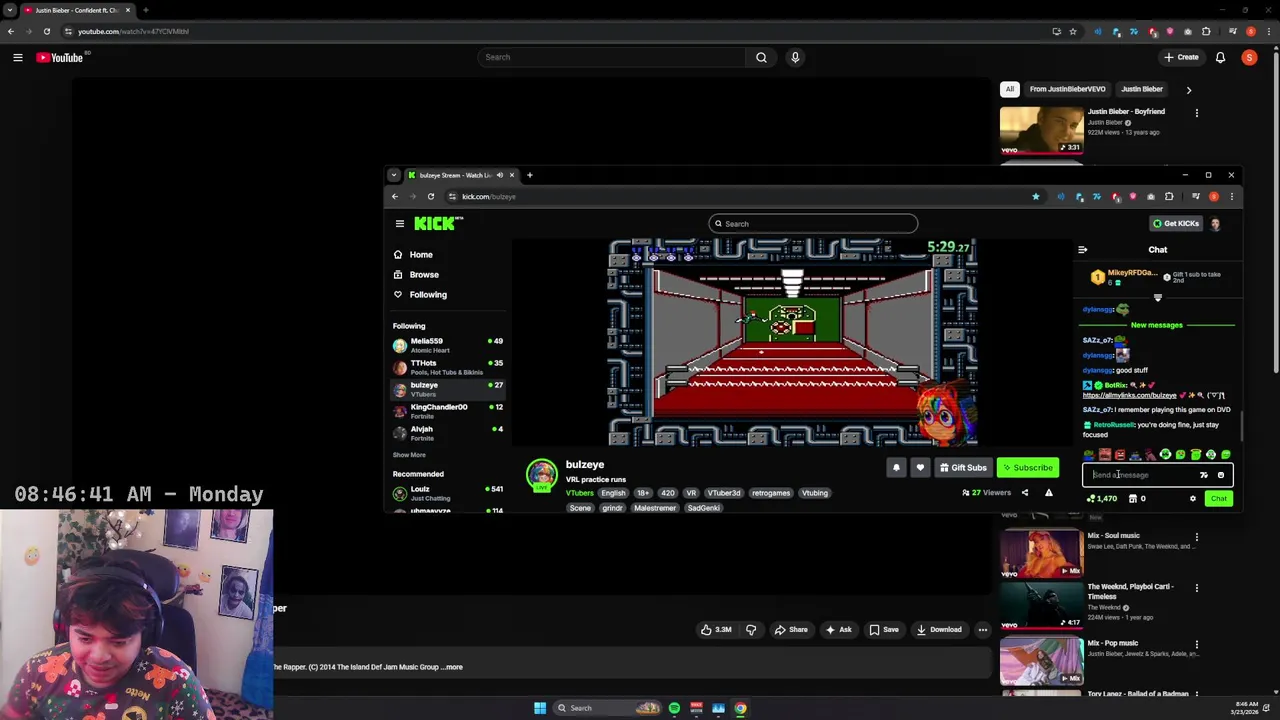This screenshot has height=720, width=1280.
Task: Open tab search dropdown in Kick window
Action: (394, 176)
